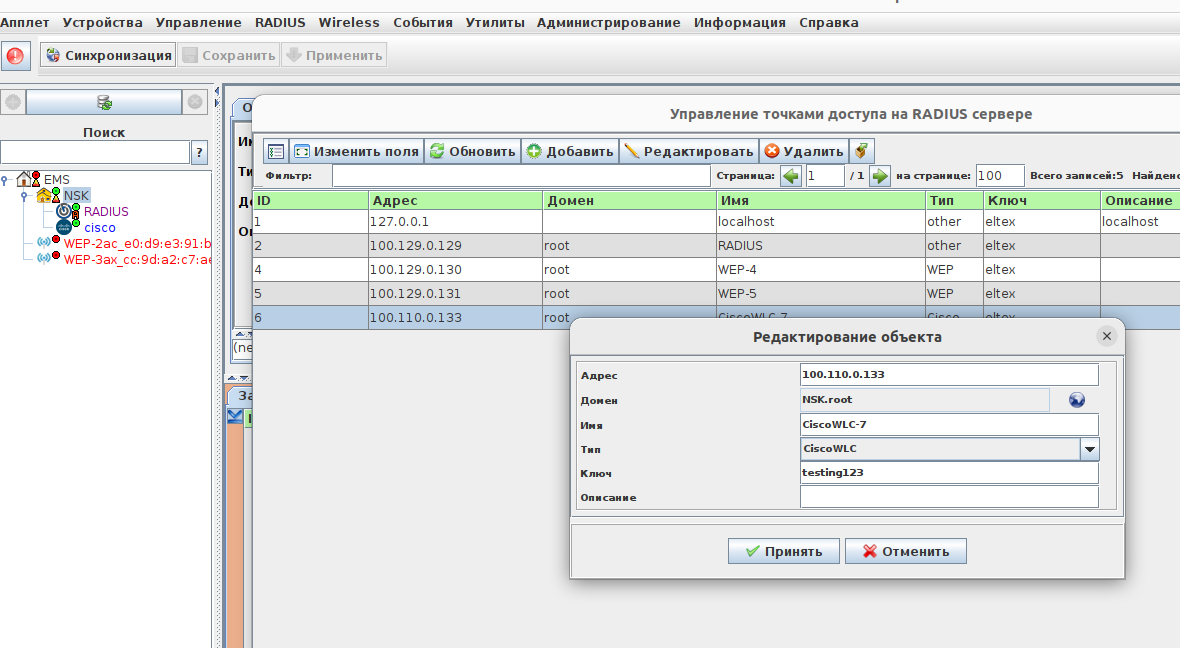
Task: Click the icon right of Удалить button
Action: (862, 151)
